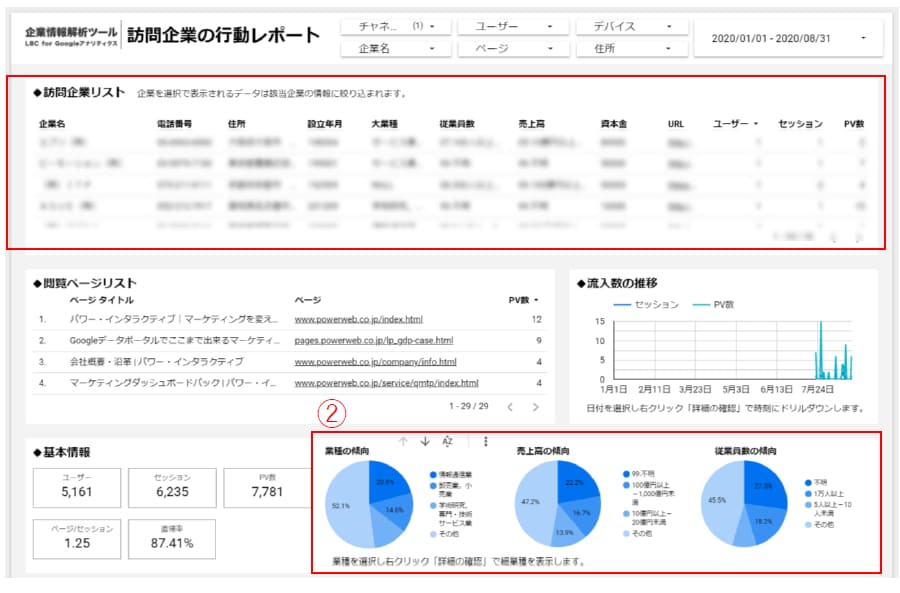Click the AZ sort icon above 業種の傾向 chart
The height and width of the screenshot is (593, 900).
coord(448,441)
